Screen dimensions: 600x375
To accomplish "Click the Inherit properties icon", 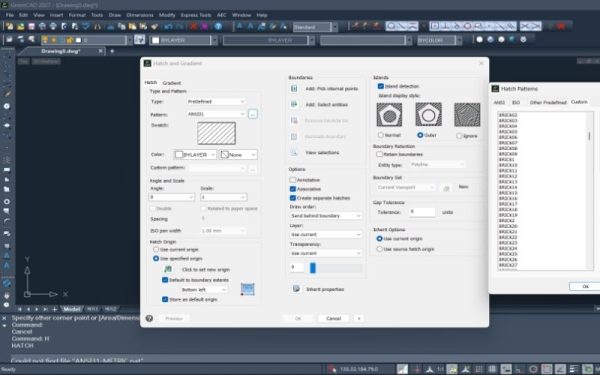I will tap(296, 289).
